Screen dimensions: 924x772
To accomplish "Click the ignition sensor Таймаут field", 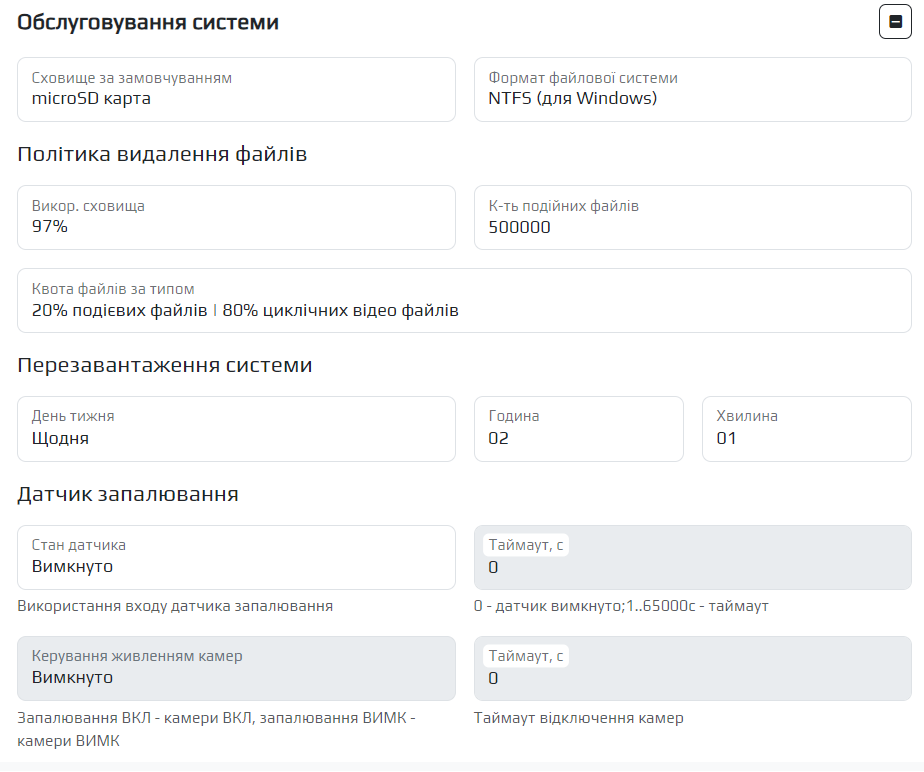I will pyautogui.click(x=692, y=568).
